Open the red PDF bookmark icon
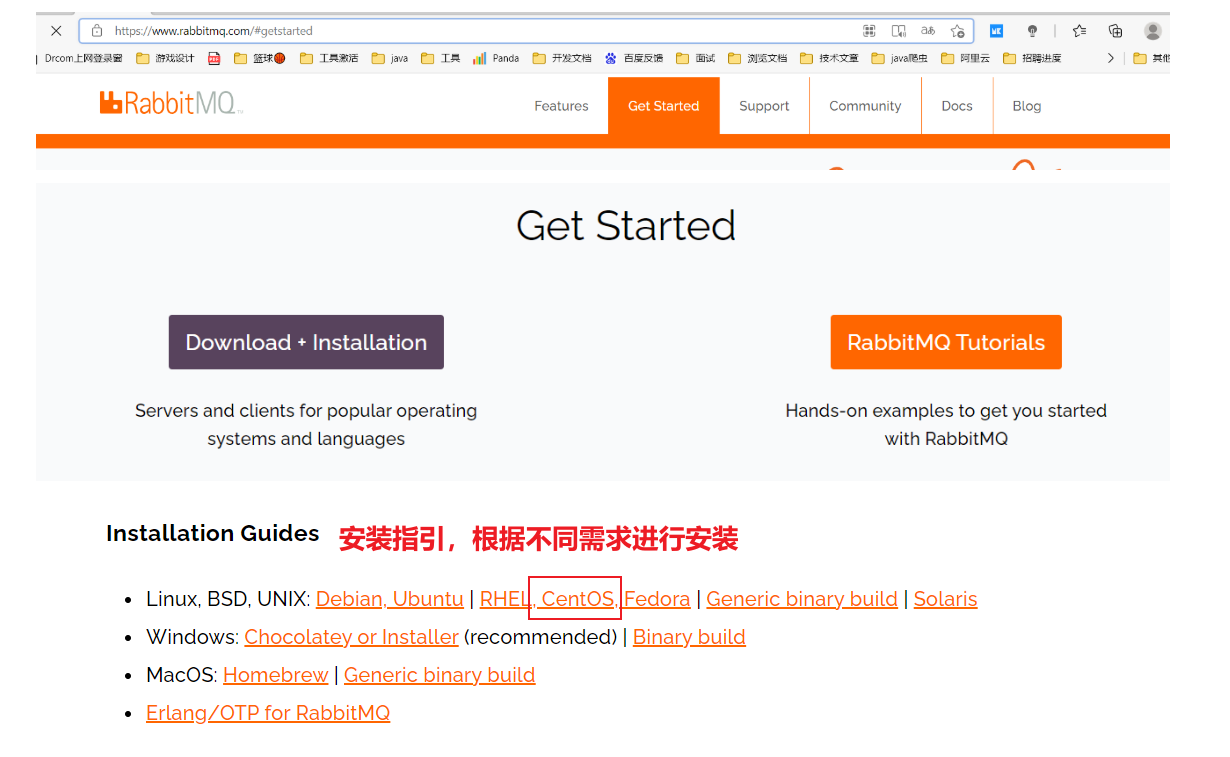Image resolution: width=1230 pixels, height=757 pixels. (x=214, y=58)
